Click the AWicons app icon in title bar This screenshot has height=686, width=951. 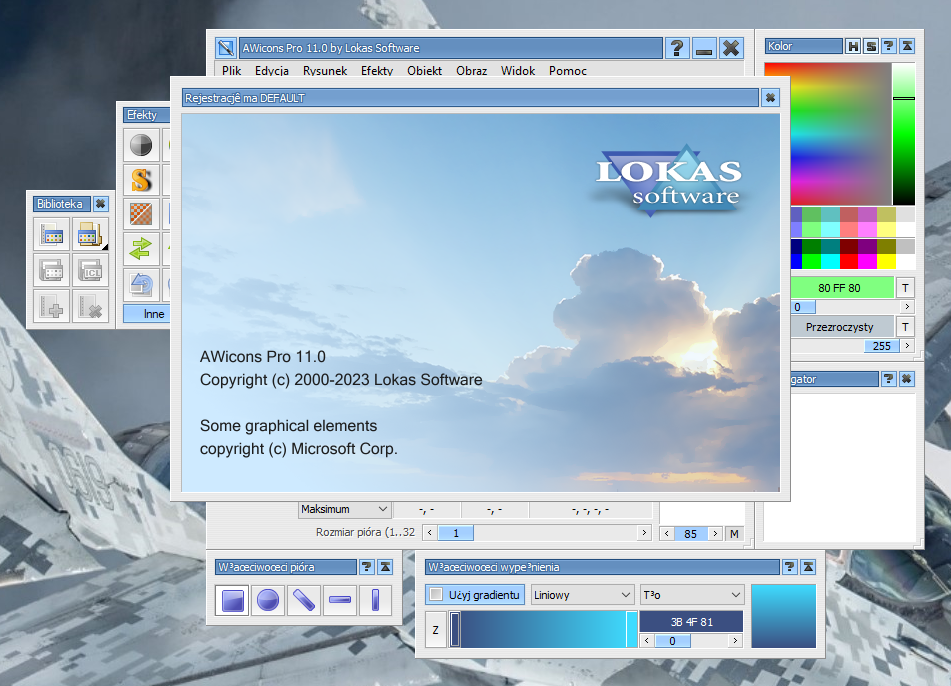coord(226,48)
